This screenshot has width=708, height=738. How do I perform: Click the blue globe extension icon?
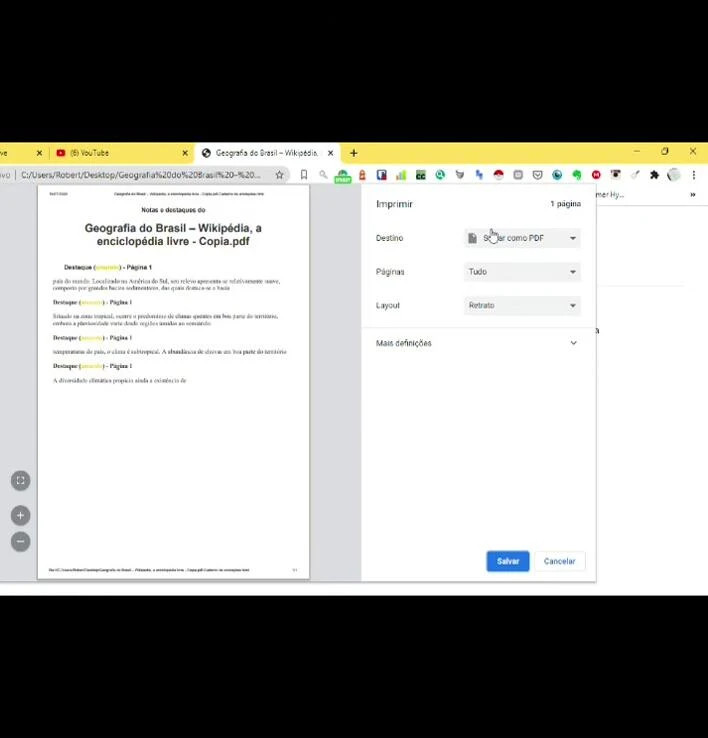pos(557,175)
